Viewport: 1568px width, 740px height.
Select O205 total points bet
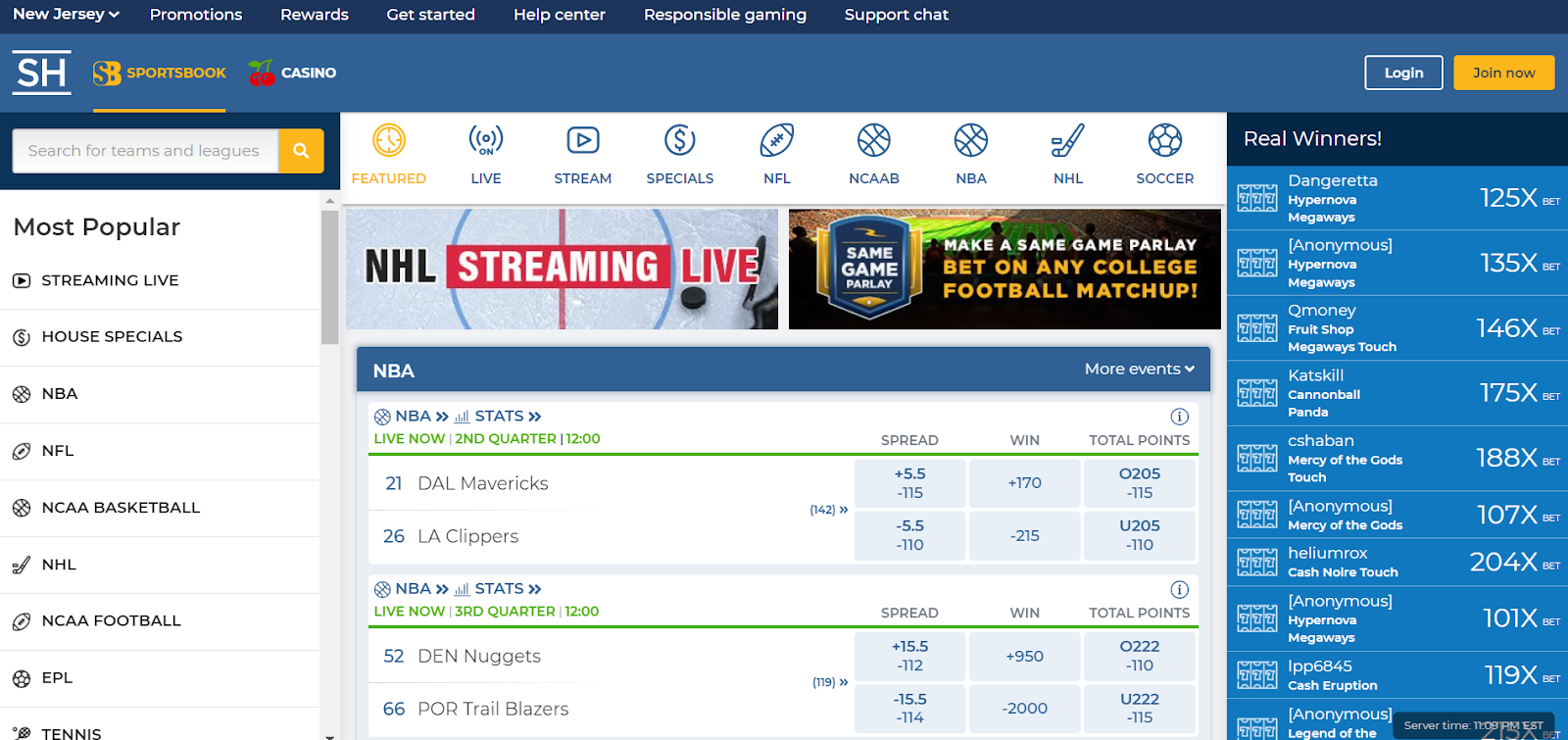tap(1140, 483)
